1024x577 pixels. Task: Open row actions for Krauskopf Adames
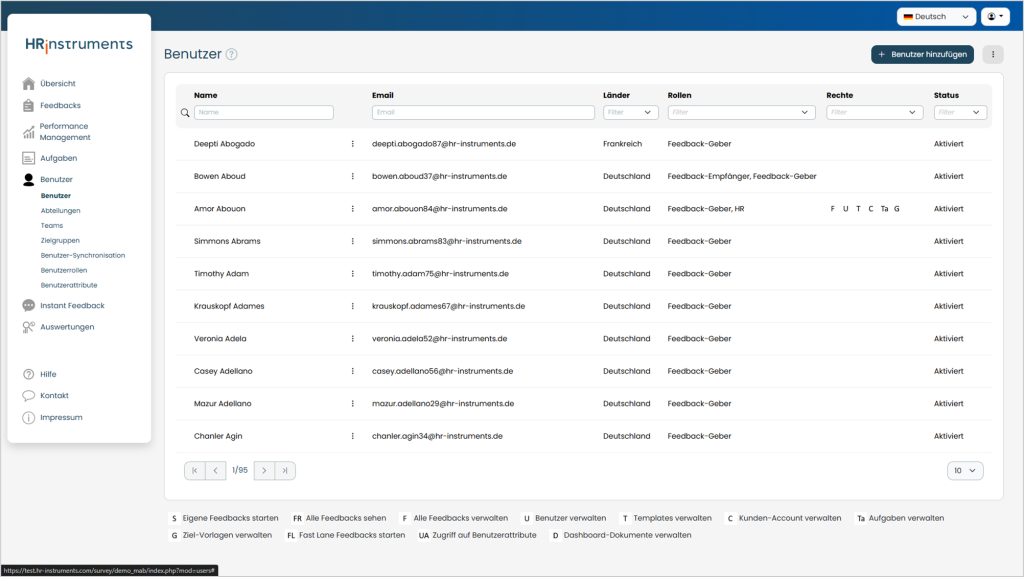point(353,306)
